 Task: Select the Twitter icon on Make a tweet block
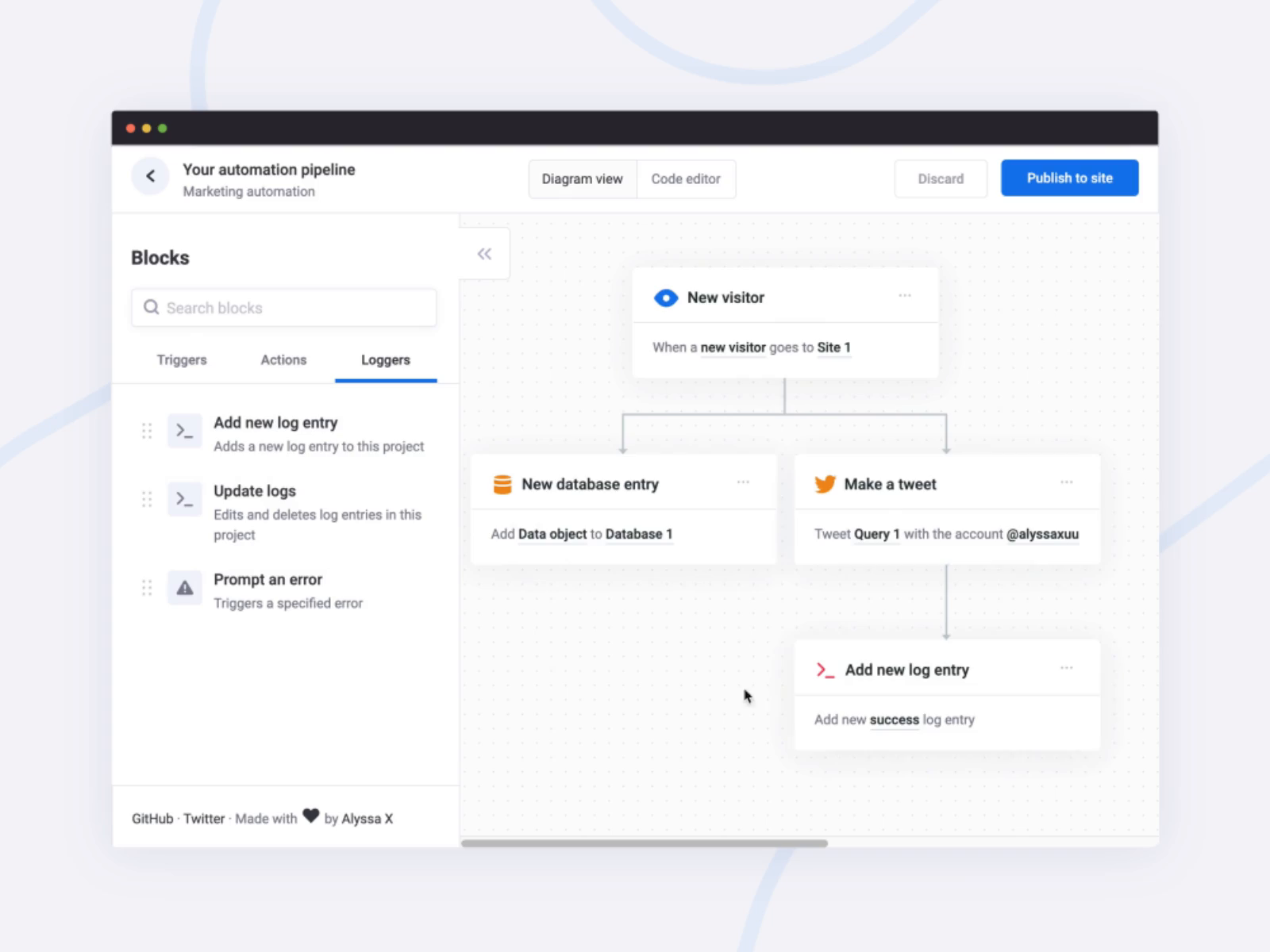825,484
